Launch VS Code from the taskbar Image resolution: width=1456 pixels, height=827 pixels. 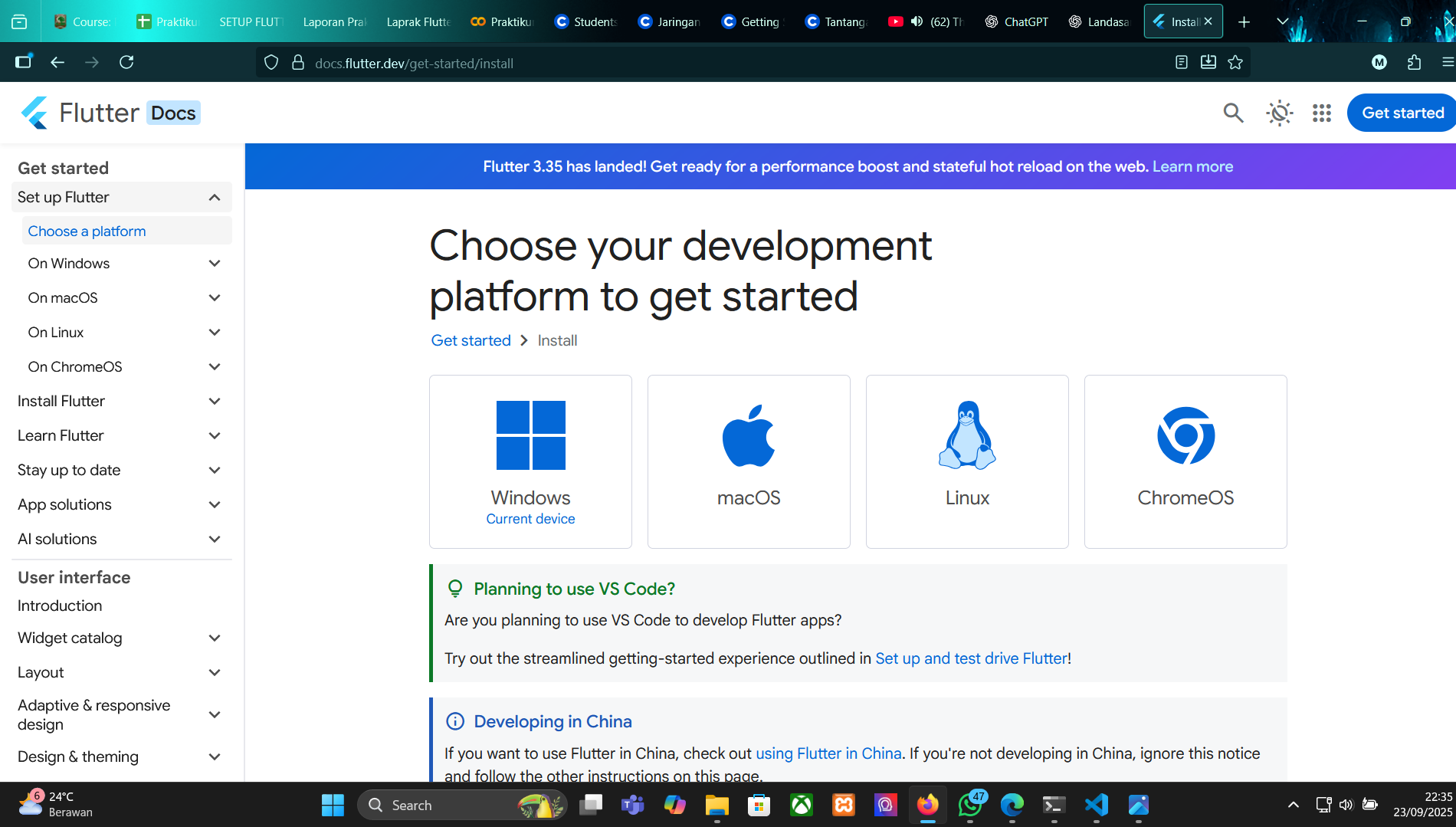point(1096,806)
